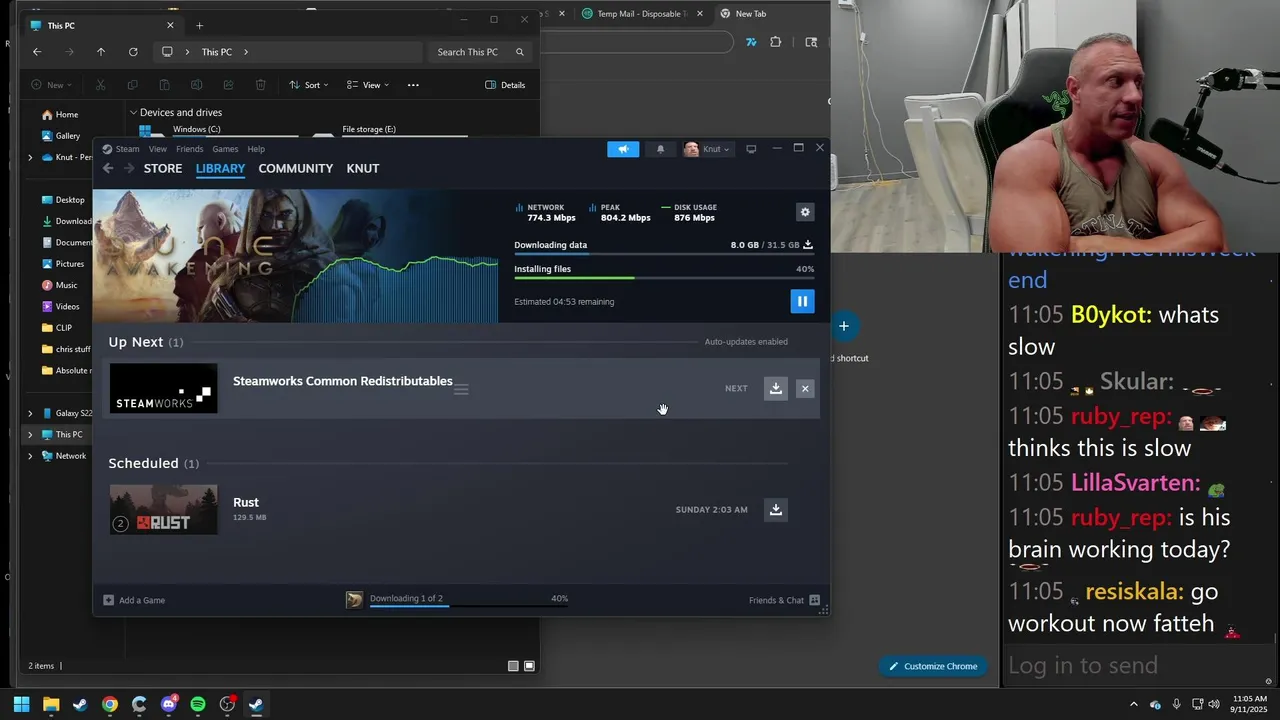Viewport: 1280px width, 720px height.
Task: Collapse the Devices and drives group
Action: [x=133, y=112]
